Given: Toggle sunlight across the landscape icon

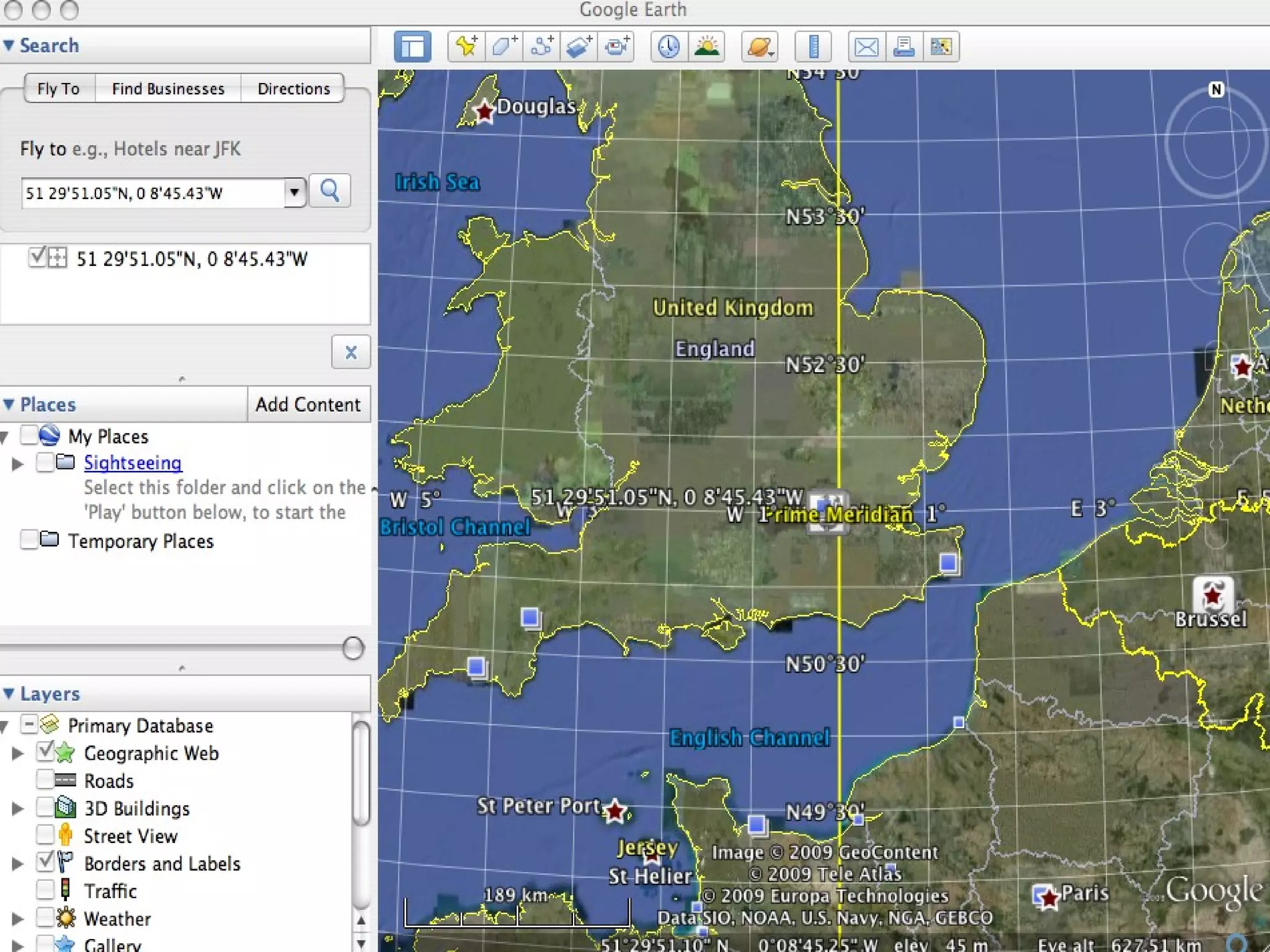Looking at the screenshot, I should [707, 46].
